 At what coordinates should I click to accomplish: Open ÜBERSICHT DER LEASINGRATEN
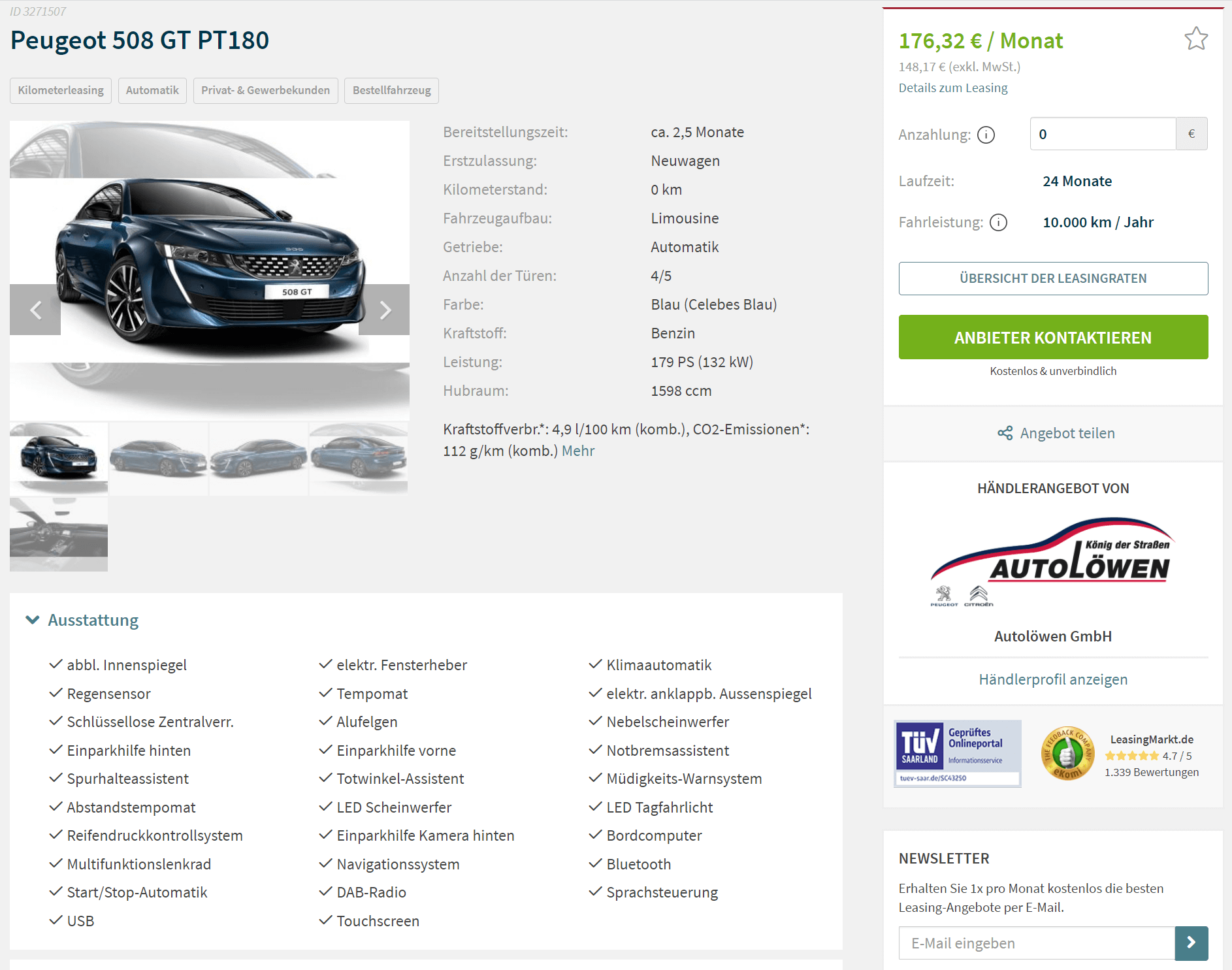click(x=1053, y=278)
